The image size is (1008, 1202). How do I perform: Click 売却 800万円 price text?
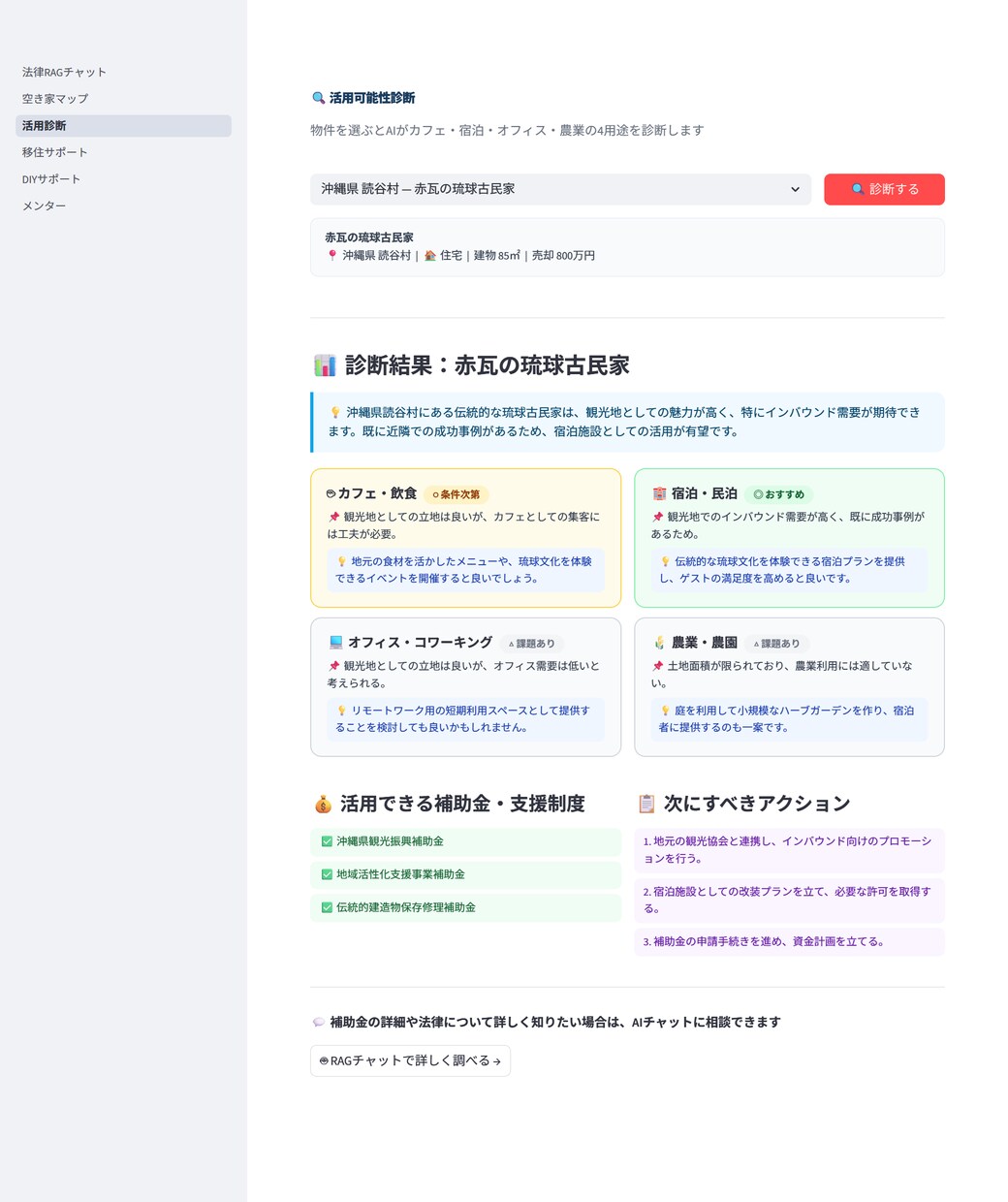tap(563, 256)
